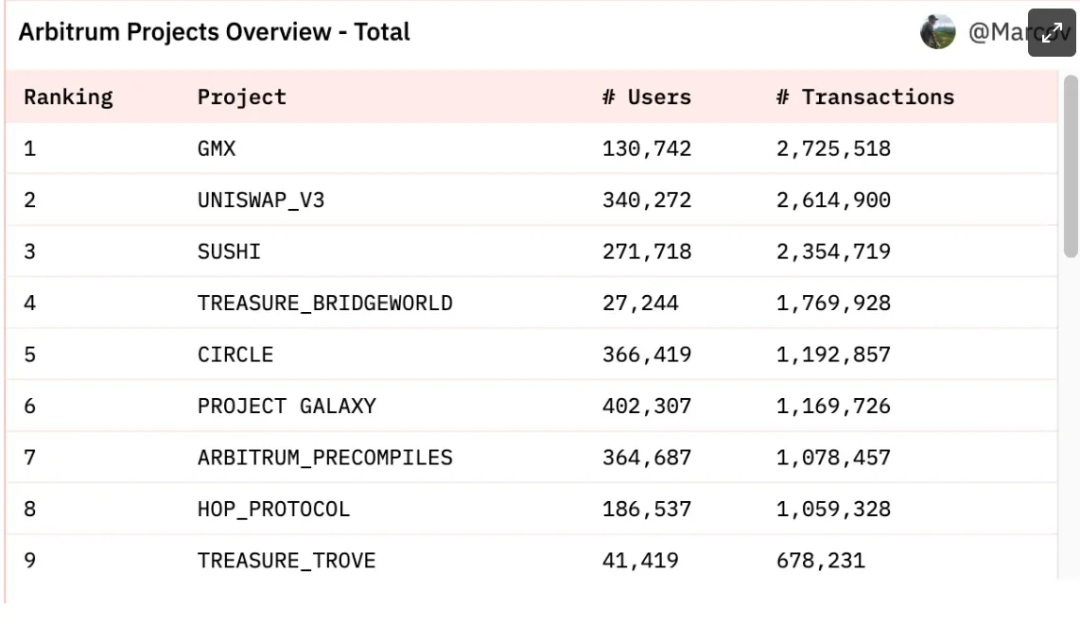The width and height of the screenshot is (1080, 624).
Task: Open the author's profile avatar
Action: pos(937,32)
